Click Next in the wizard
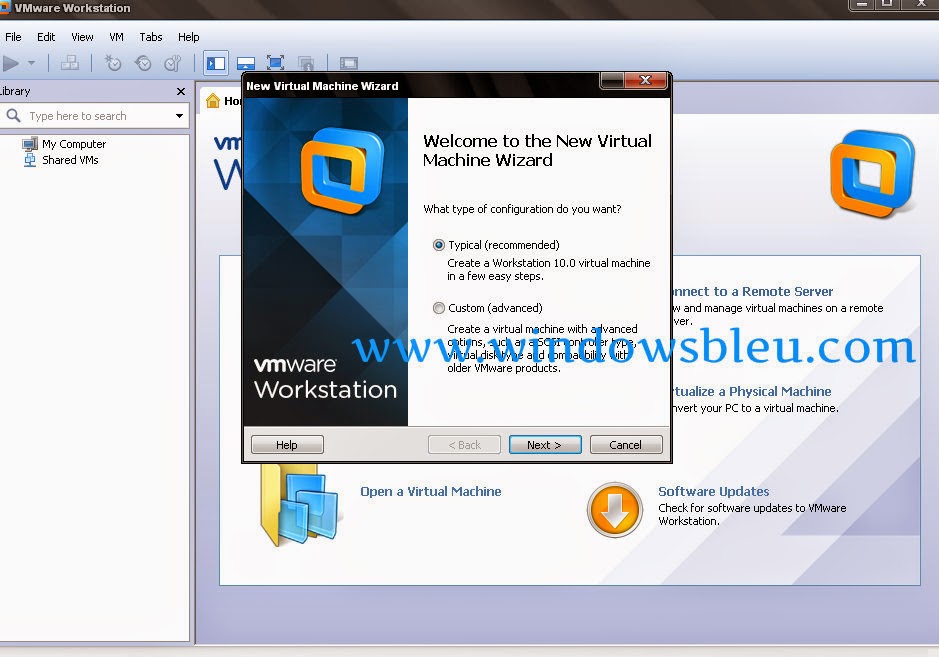 [x=545, y=444]
